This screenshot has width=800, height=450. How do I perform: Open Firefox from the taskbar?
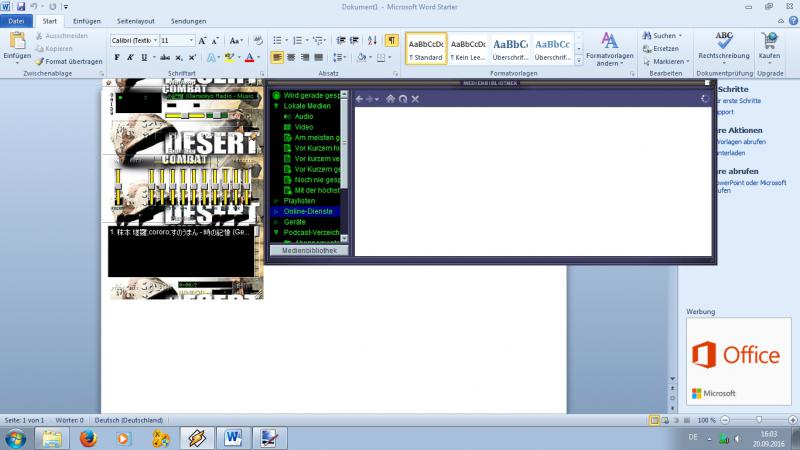tap(88, 438)
